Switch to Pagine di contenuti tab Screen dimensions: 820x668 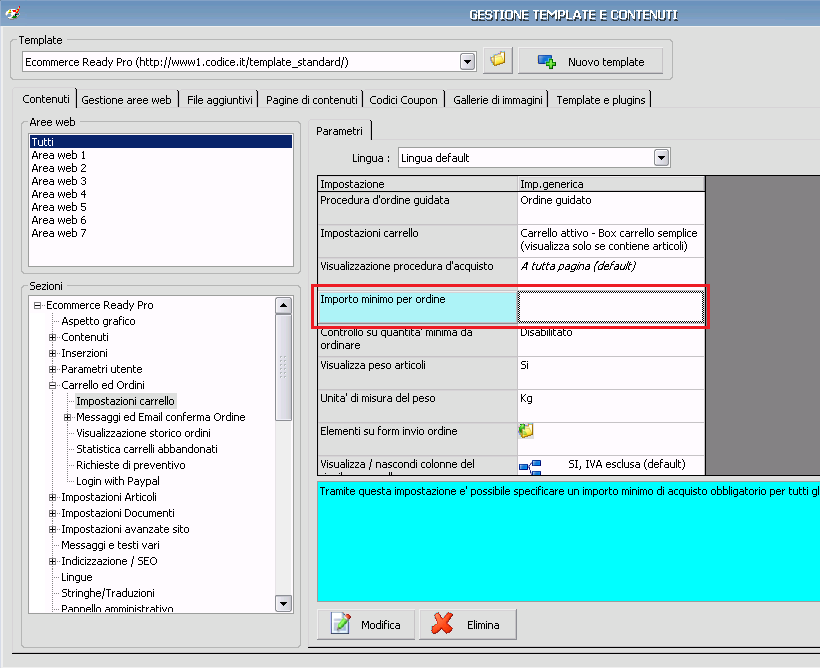click(x=312, y=100)
